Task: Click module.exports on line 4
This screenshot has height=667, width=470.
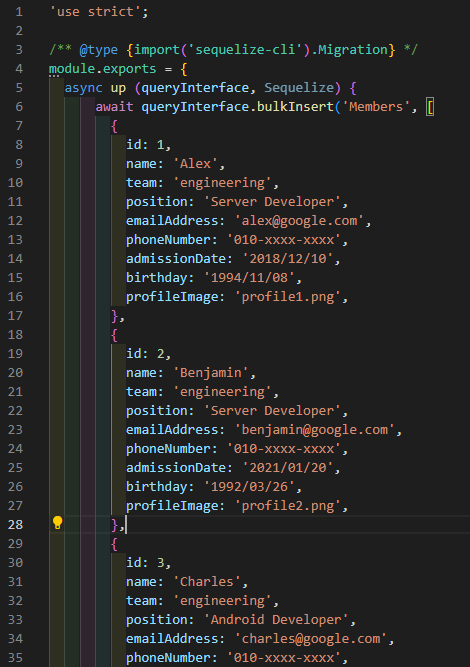Action: (x=103, y=68)
